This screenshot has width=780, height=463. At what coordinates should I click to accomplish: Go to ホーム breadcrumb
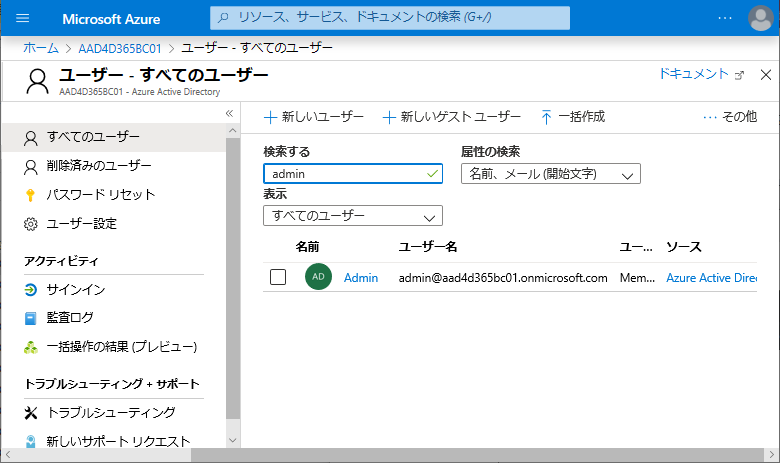click(x=41, y=48)
